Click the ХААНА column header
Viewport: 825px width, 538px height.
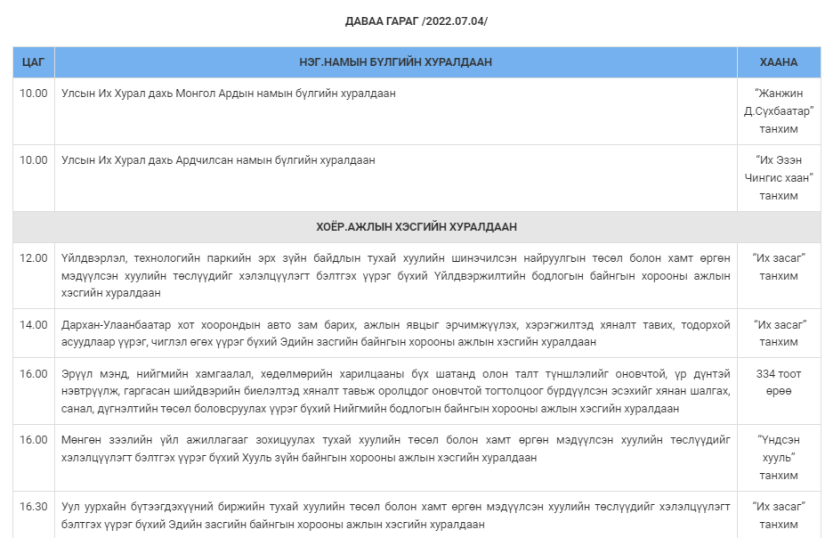click(x=778, y=62)
